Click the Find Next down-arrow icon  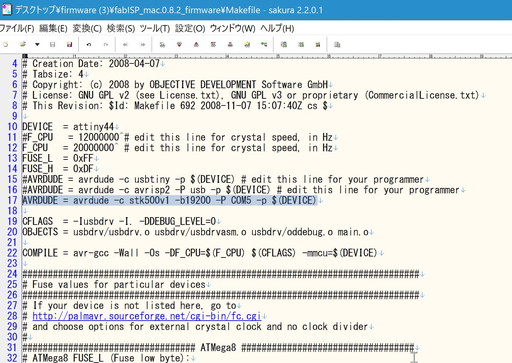pos(179,44)
